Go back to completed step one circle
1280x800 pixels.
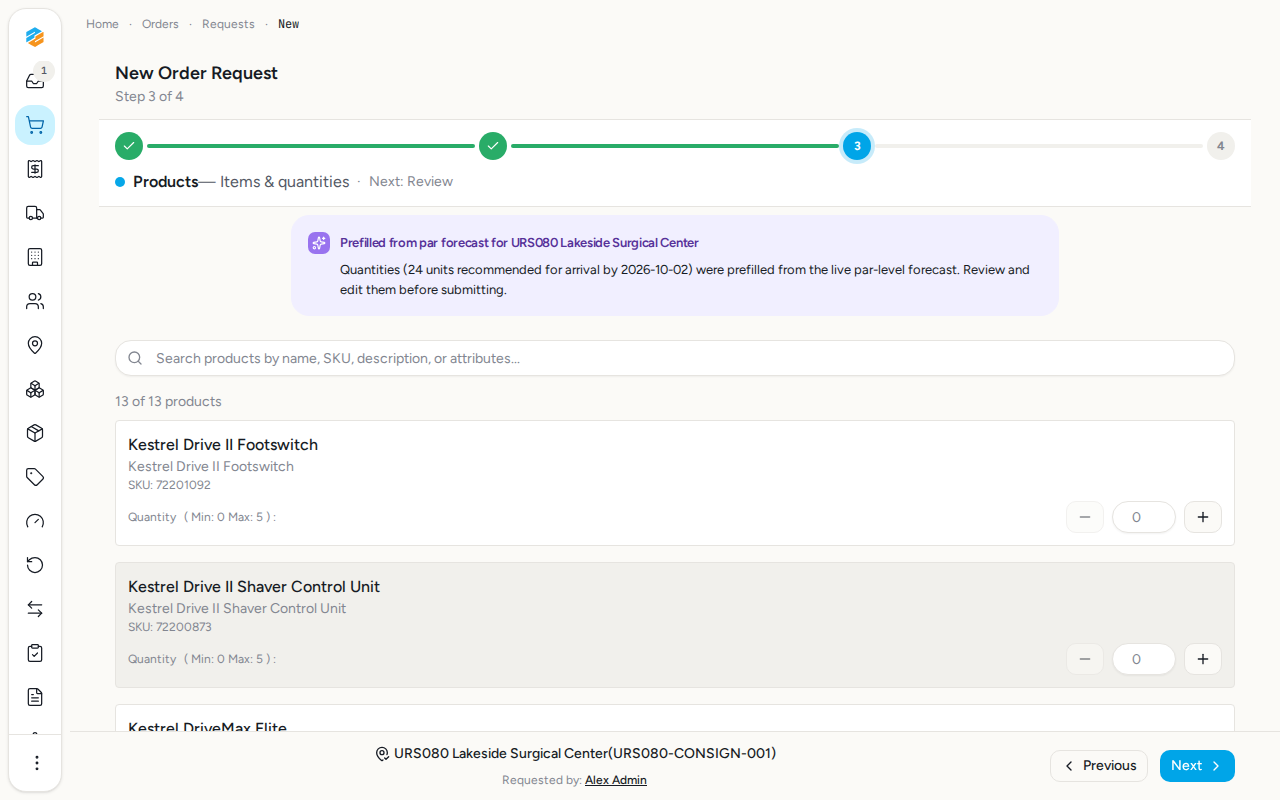tap(129, 146)
